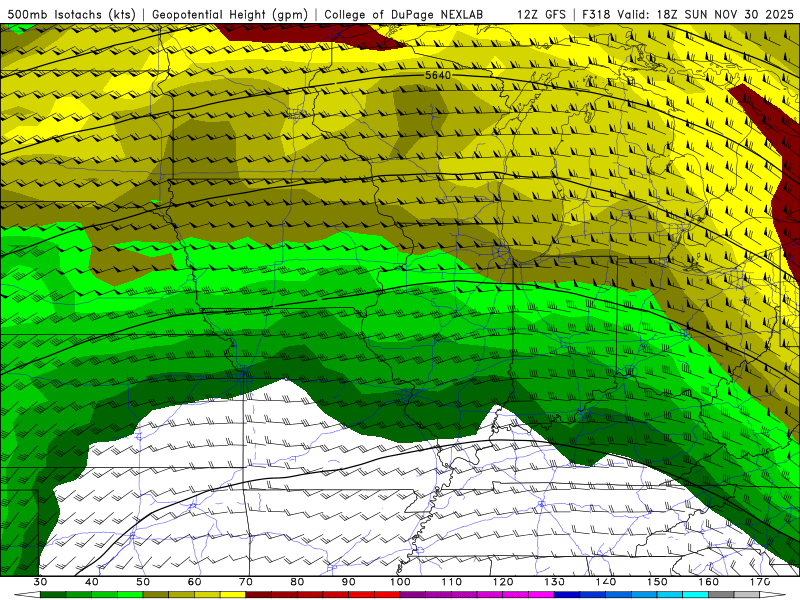Click the 80 value on the color scale
Image resolution: width=800 pixels, height=600 pixels.
pos(297,582)
